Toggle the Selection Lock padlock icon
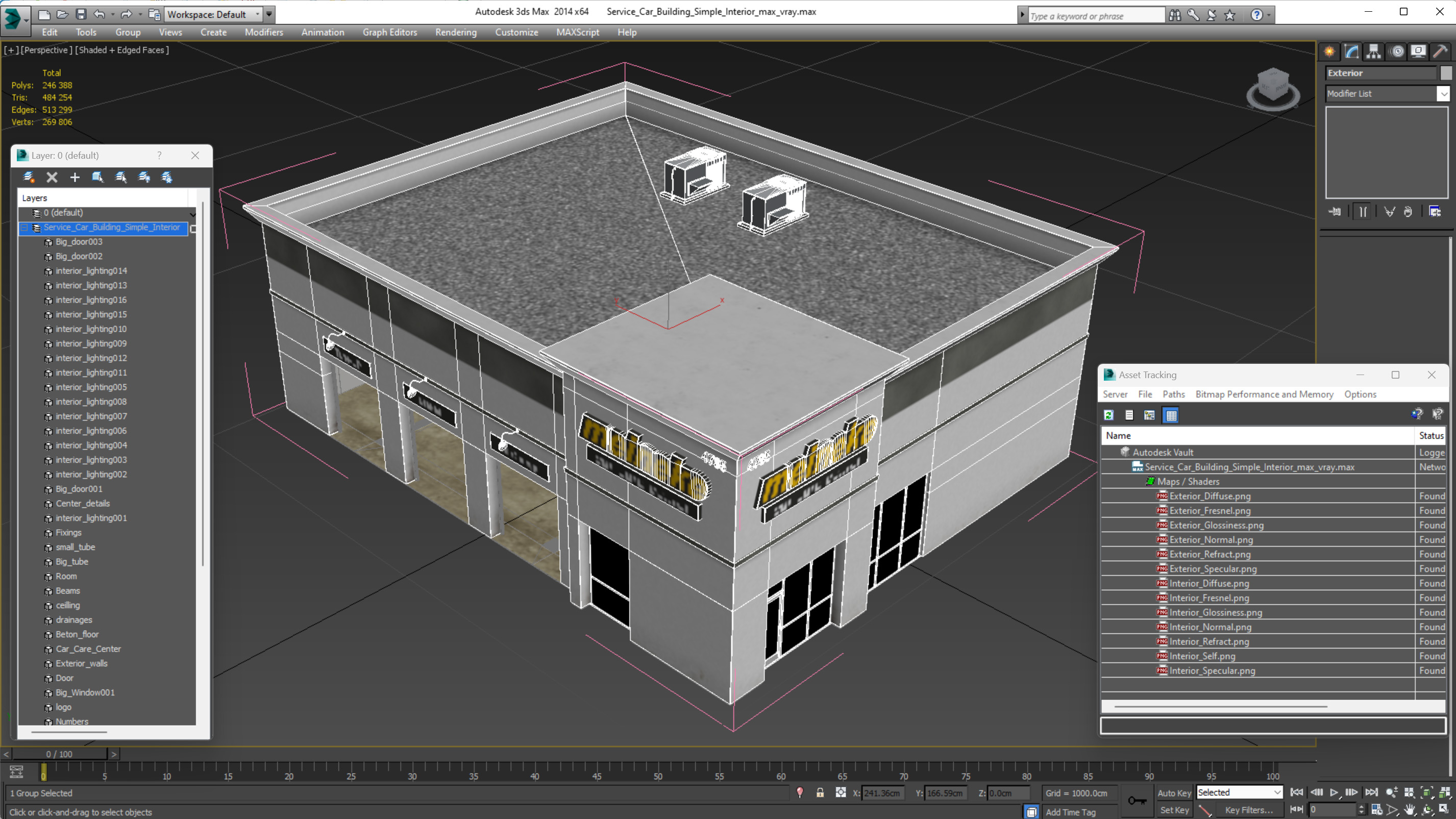The width and height of the screenshot is (1456, 819). 820,792
